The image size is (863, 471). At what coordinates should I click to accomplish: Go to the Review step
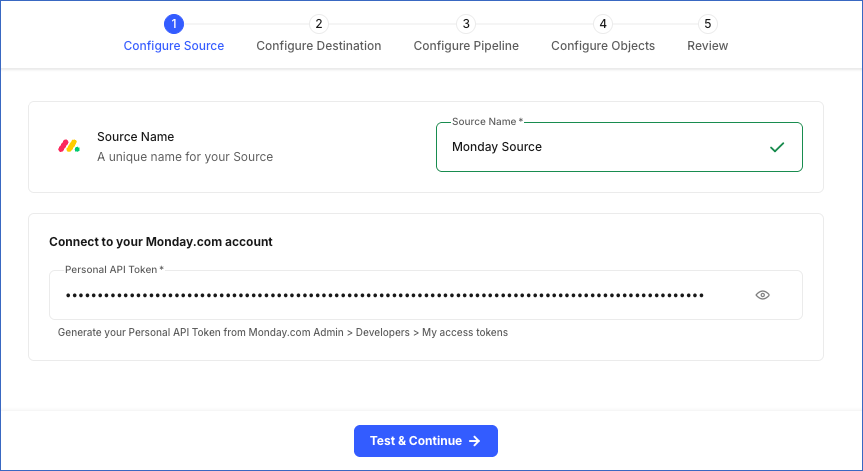(x=708, y=46)
